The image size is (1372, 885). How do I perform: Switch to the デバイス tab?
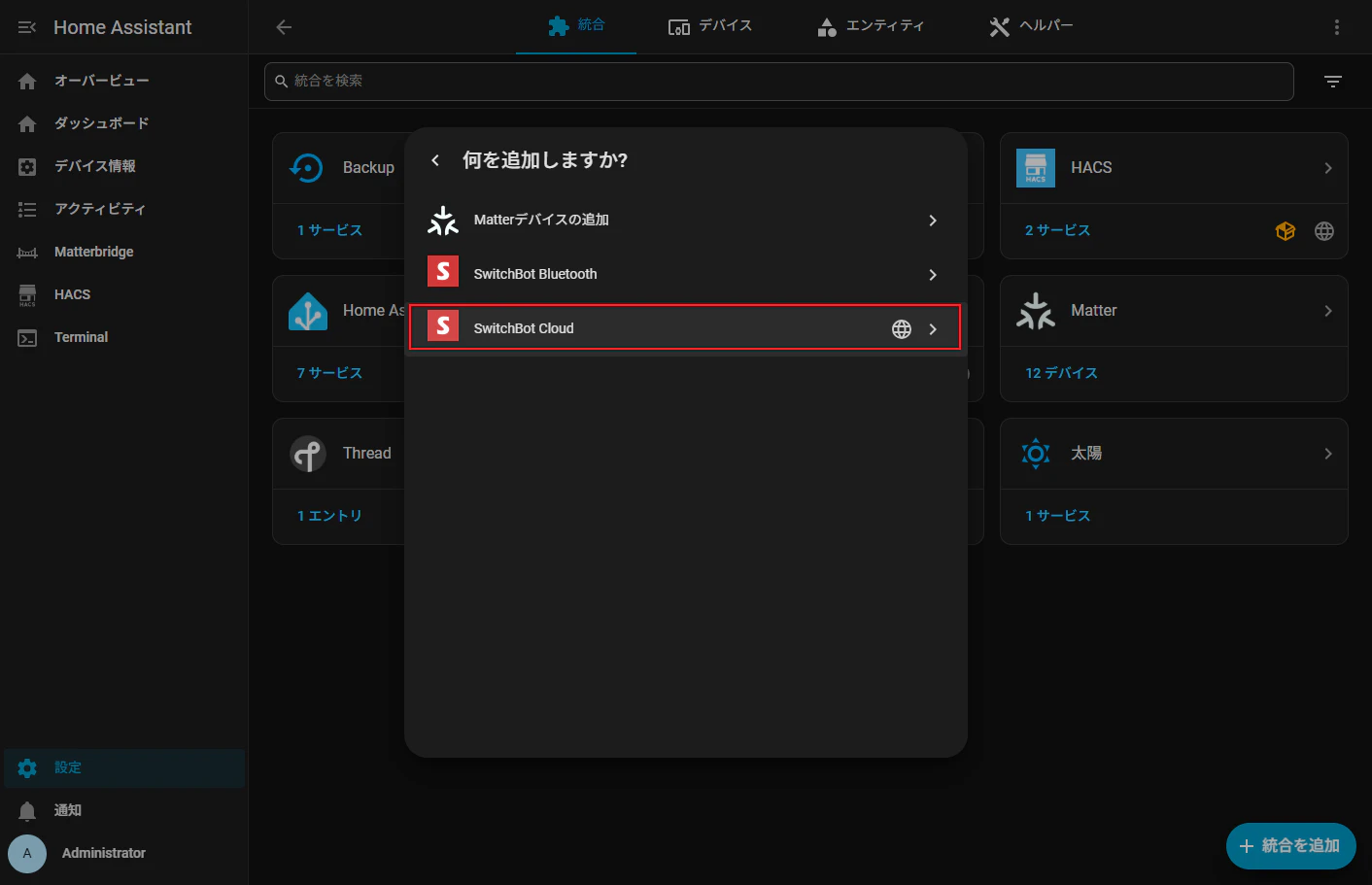tap(710, 26)
